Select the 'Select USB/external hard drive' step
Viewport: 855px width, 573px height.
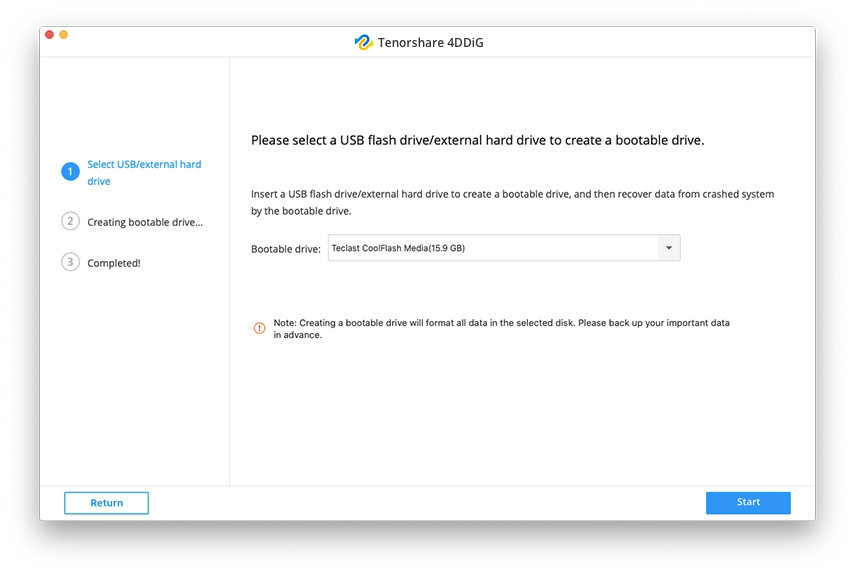(144, 172)
